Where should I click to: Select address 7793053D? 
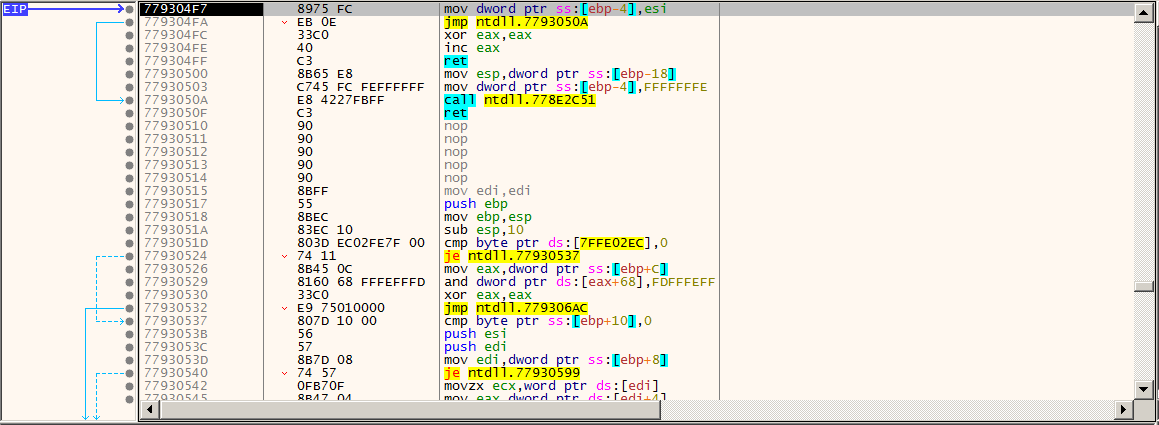click(176, 359)
